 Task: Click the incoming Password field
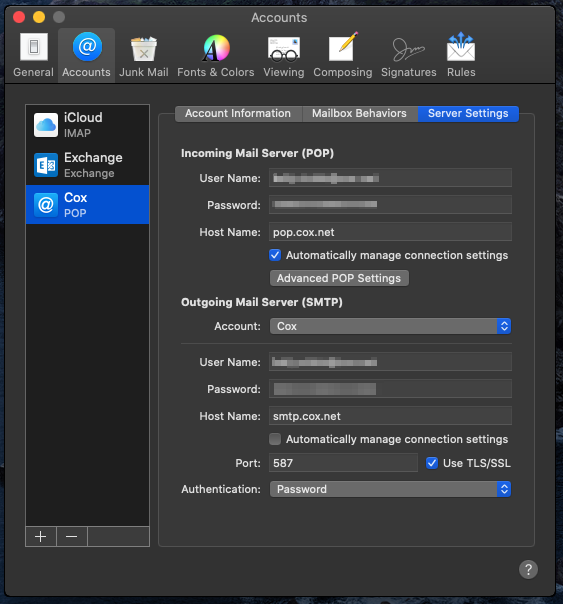pyautogui.click(x=390, y=205)
